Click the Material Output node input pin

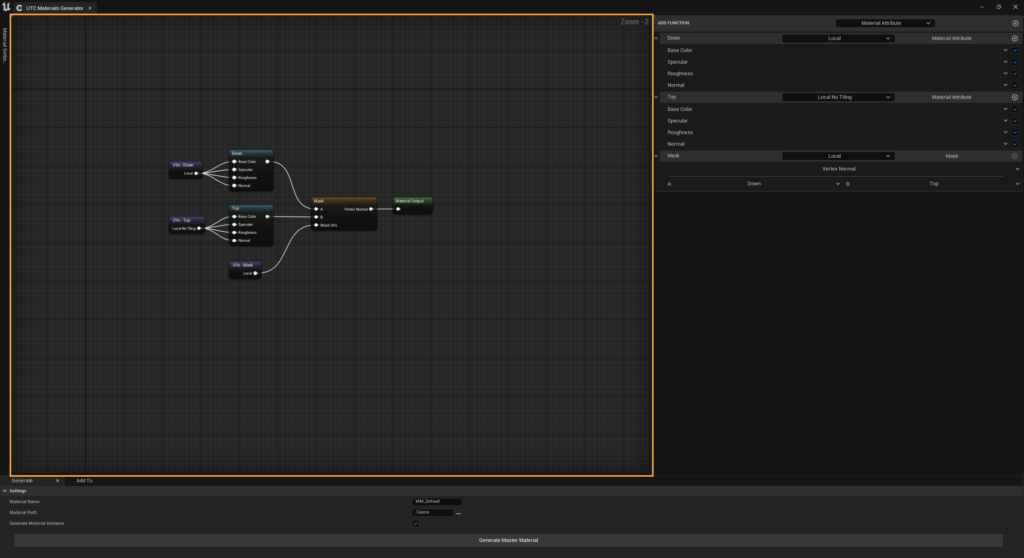point(398,209)
